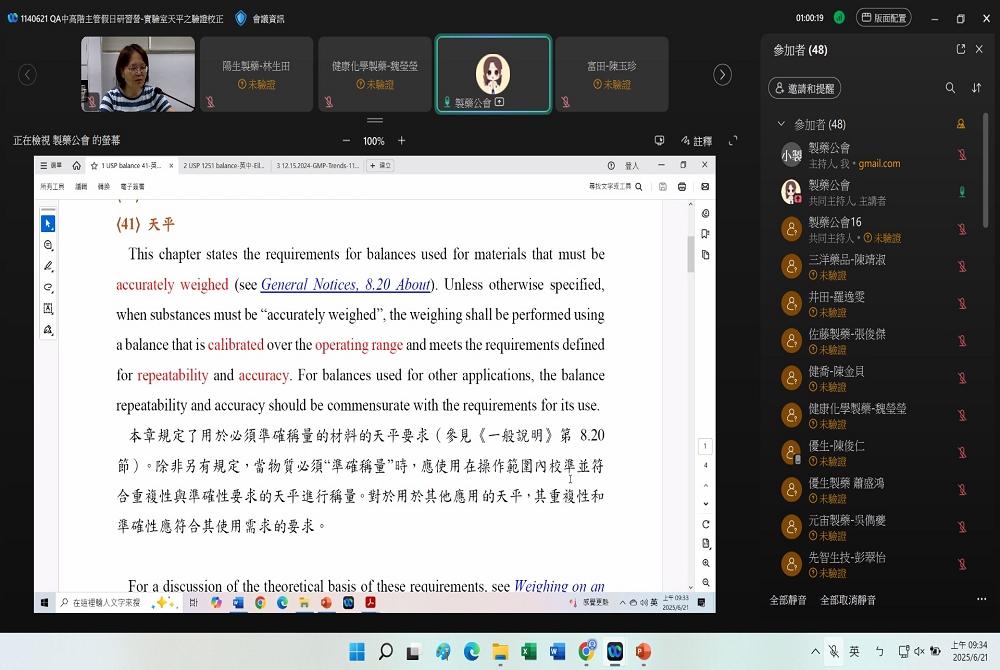Viewport: 1000px width, 670px height.
Task: Open Word from the taskbar
Action: tap(557, 652)
